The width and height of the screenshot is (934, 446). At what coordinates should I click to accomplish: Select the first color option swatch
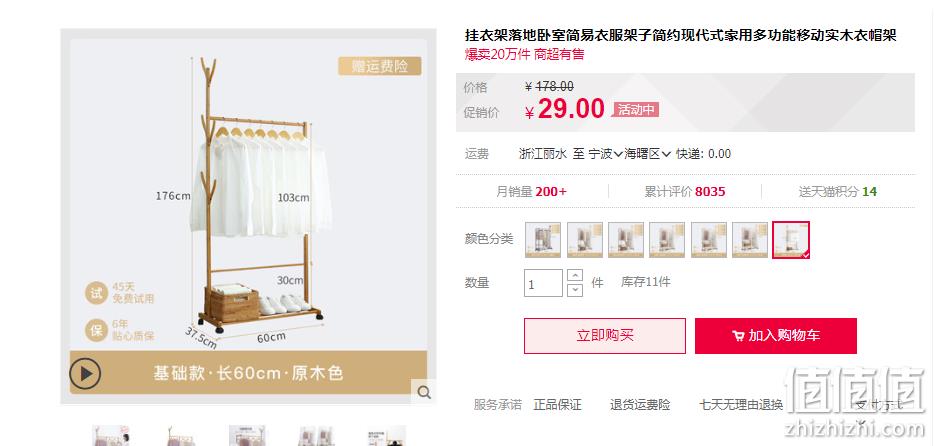pyautogui.click(x=543, y=240)
